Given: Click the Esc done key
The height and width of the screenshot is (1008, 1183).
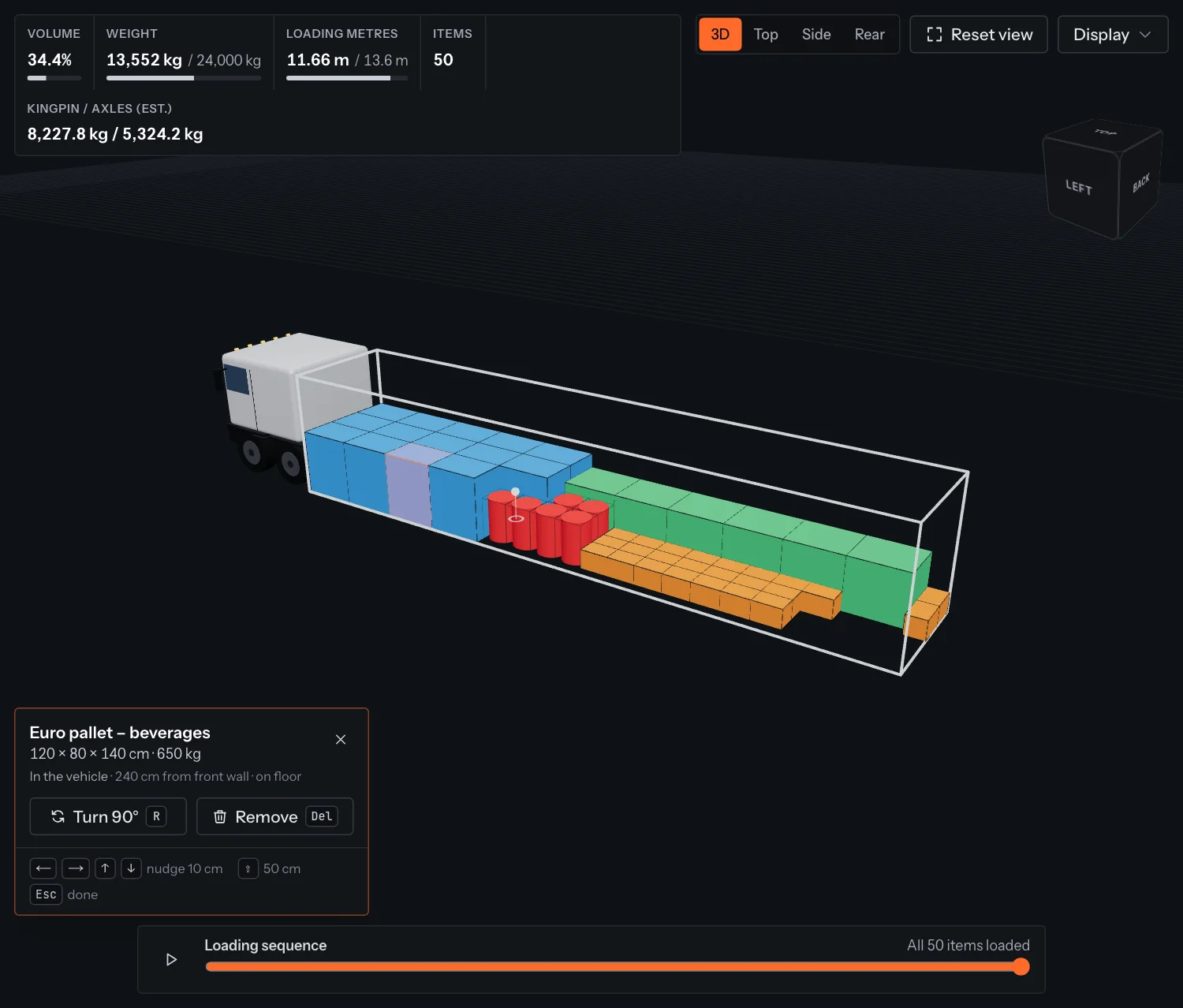Looking at the screenshot, I should (x=46, y=894).
